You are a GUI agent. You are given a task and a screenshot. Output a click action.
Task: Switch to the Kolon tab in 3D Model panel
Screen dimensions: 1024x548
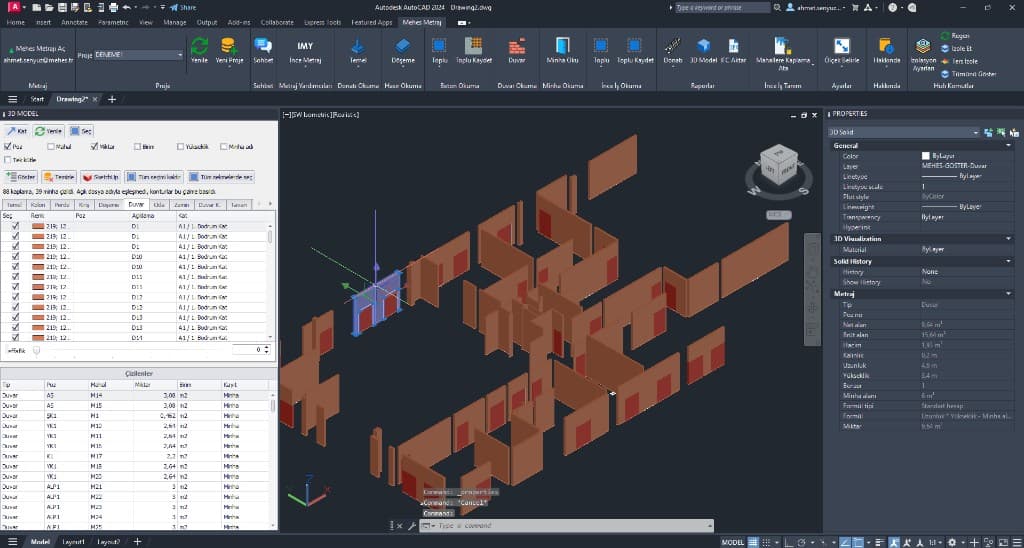pyautogui.click(x=40, y=204)
